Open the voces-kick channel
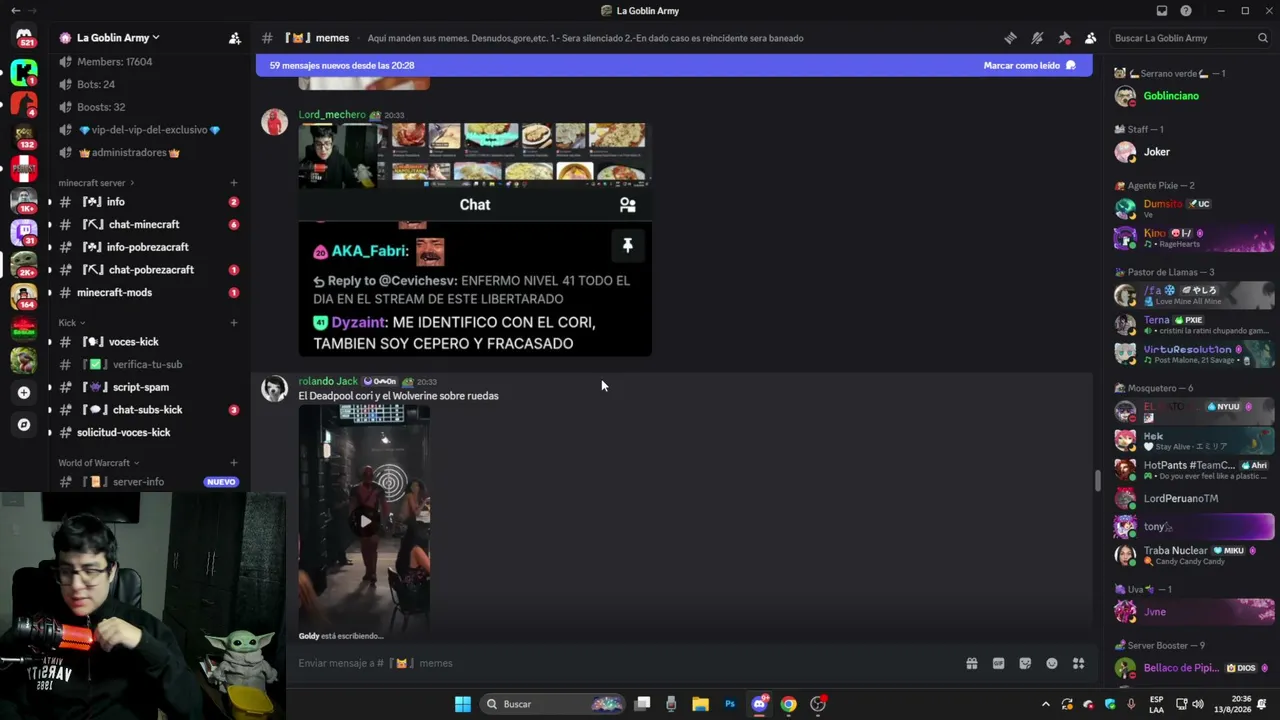Screen dimensions: 1280x720 [x=148, y=342]
